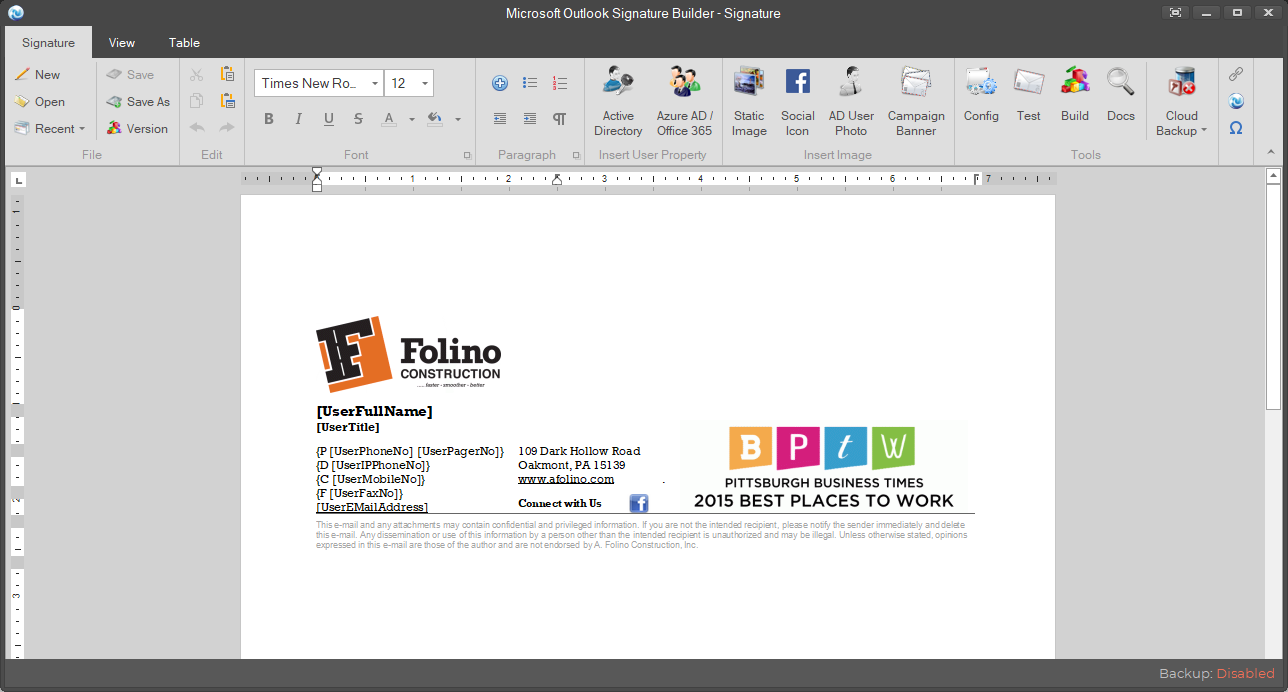Insert AD User Photo

click(851, 101)
